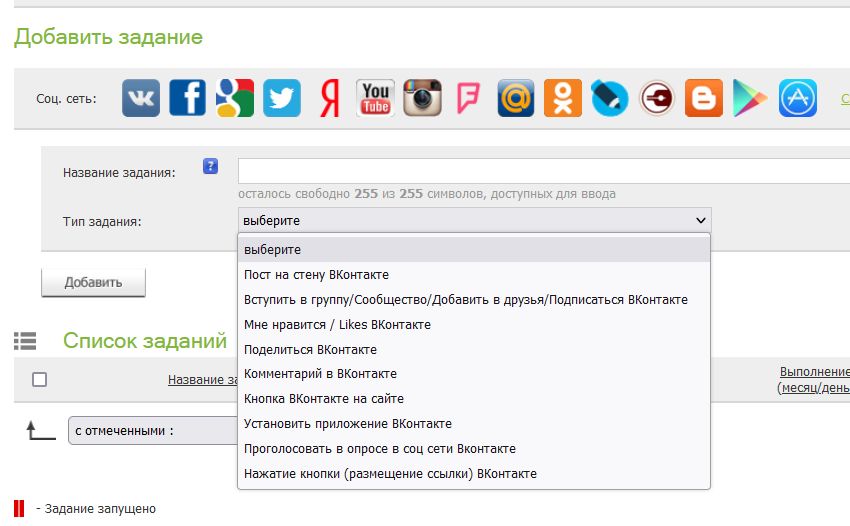This screenshot has height=526, width=850.
Task: Select the VKontakte social network icon
Action: (141, 98)
